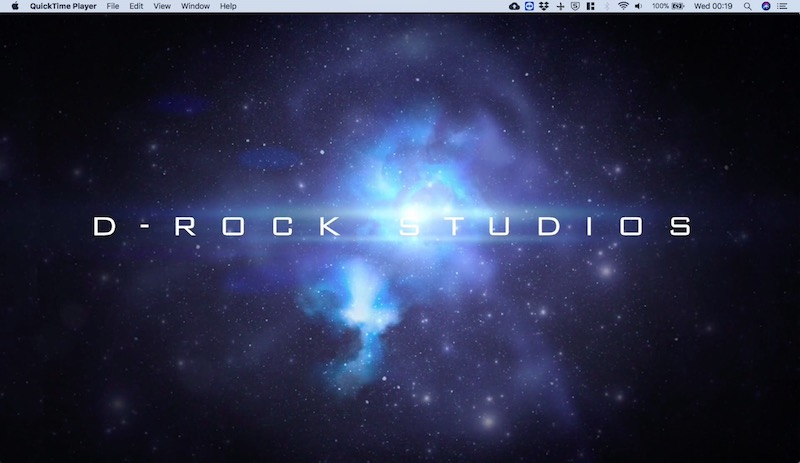This screenshot has width=800, height=463.
Task: Open the QuickTime Player app menu
Action: [63, 6]
